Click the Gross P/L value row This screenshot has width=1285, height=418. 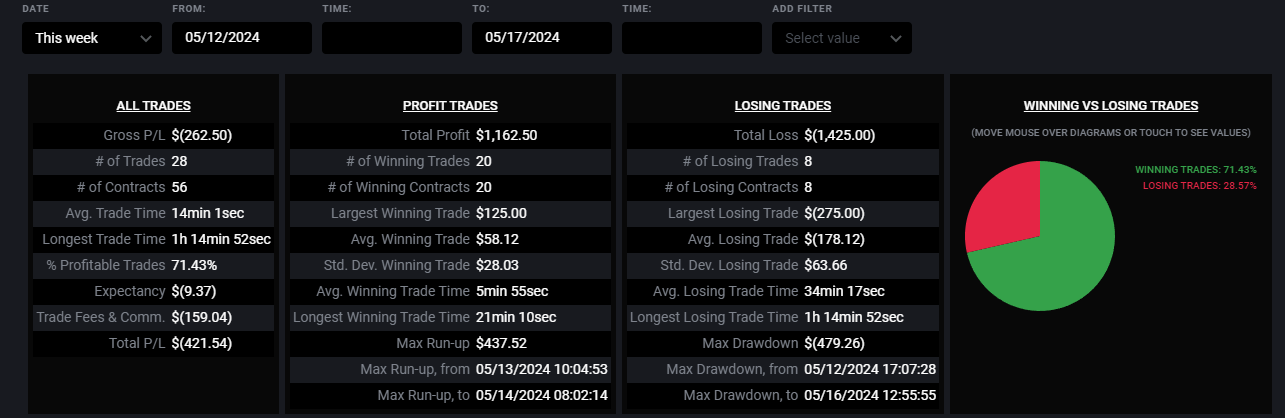(x=153, y=135)
